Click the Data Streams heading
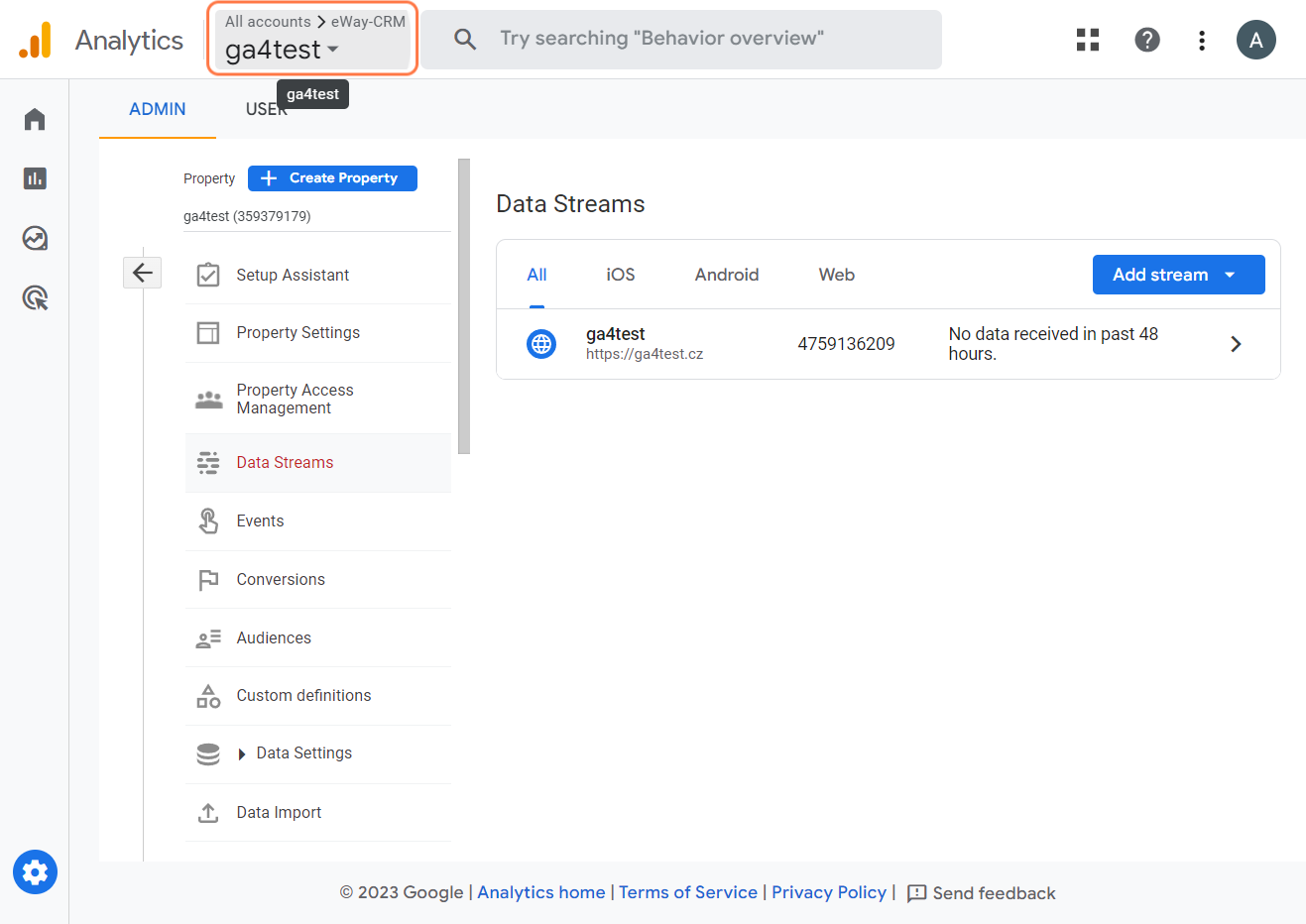This screenshot has height=924, width=1306. point(570,204)
